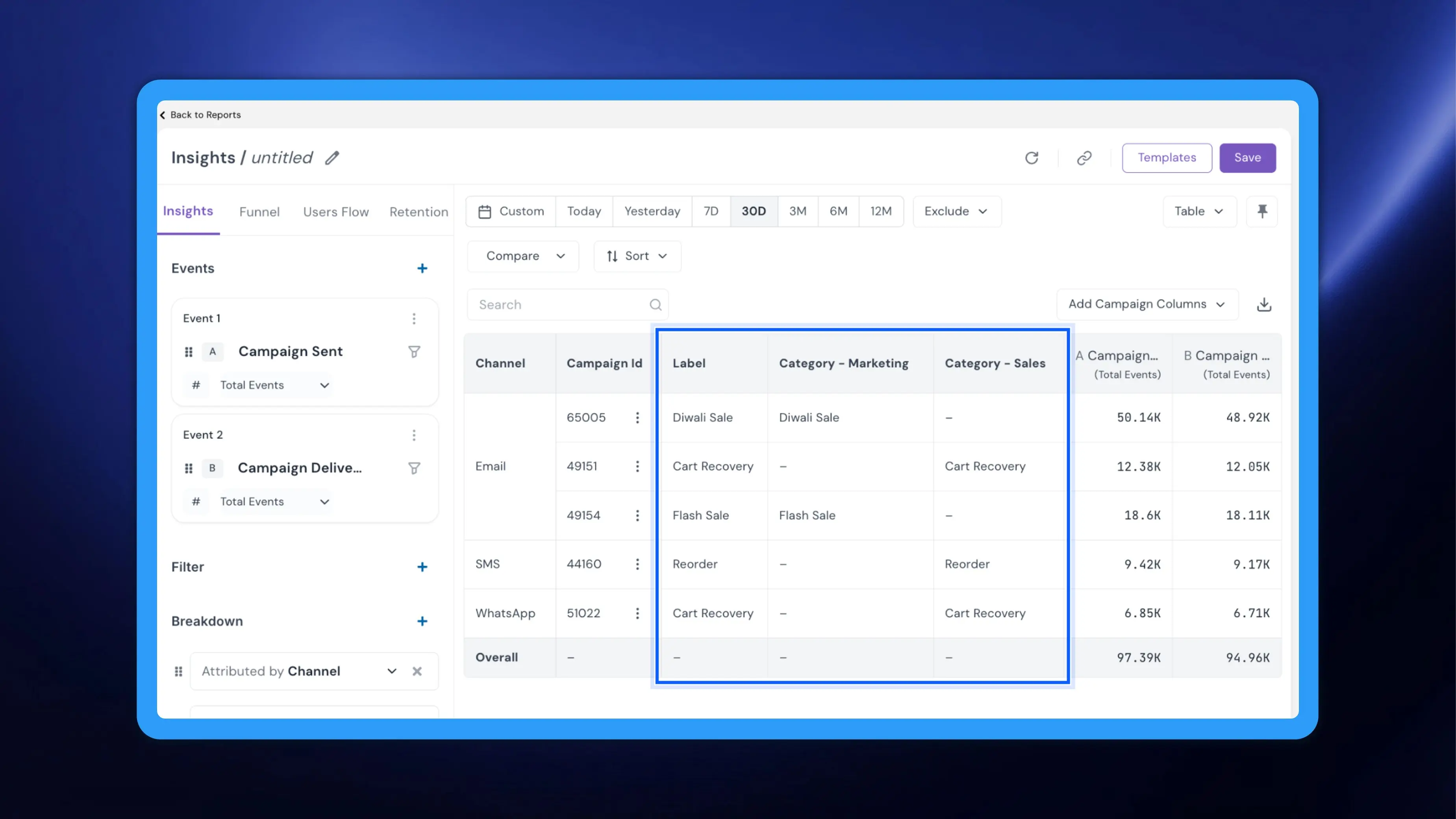Screen dimensions: 1456x819
Task: Pin the report with the pushpin icon
Action: pyautogui.click(x=1262, y=211)
